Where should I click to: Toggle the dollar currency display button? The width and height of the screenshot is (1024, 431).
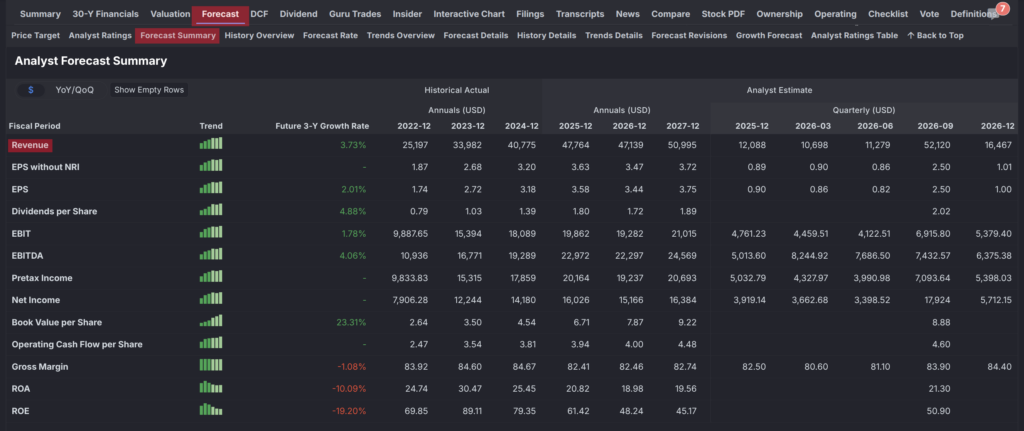[31, 90]
